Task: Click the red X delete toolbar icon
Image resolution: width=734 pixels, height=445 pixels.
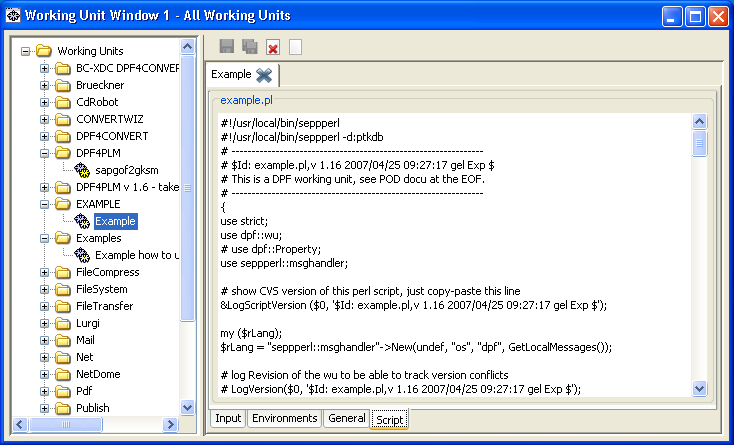Action: coord(273,47)
